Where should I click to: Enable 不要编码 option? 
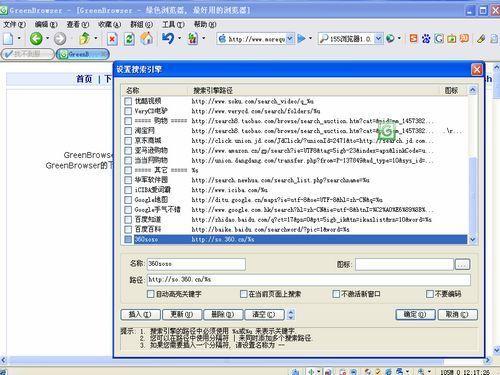430,294
